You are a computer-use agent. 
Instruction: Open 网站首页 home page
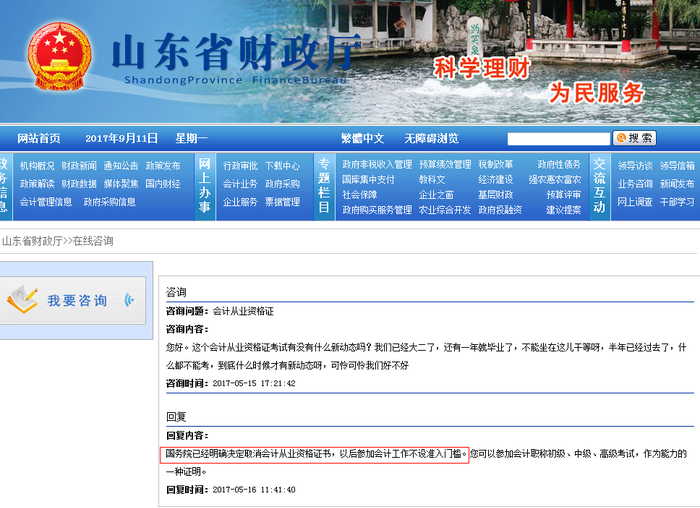point(39,138)
